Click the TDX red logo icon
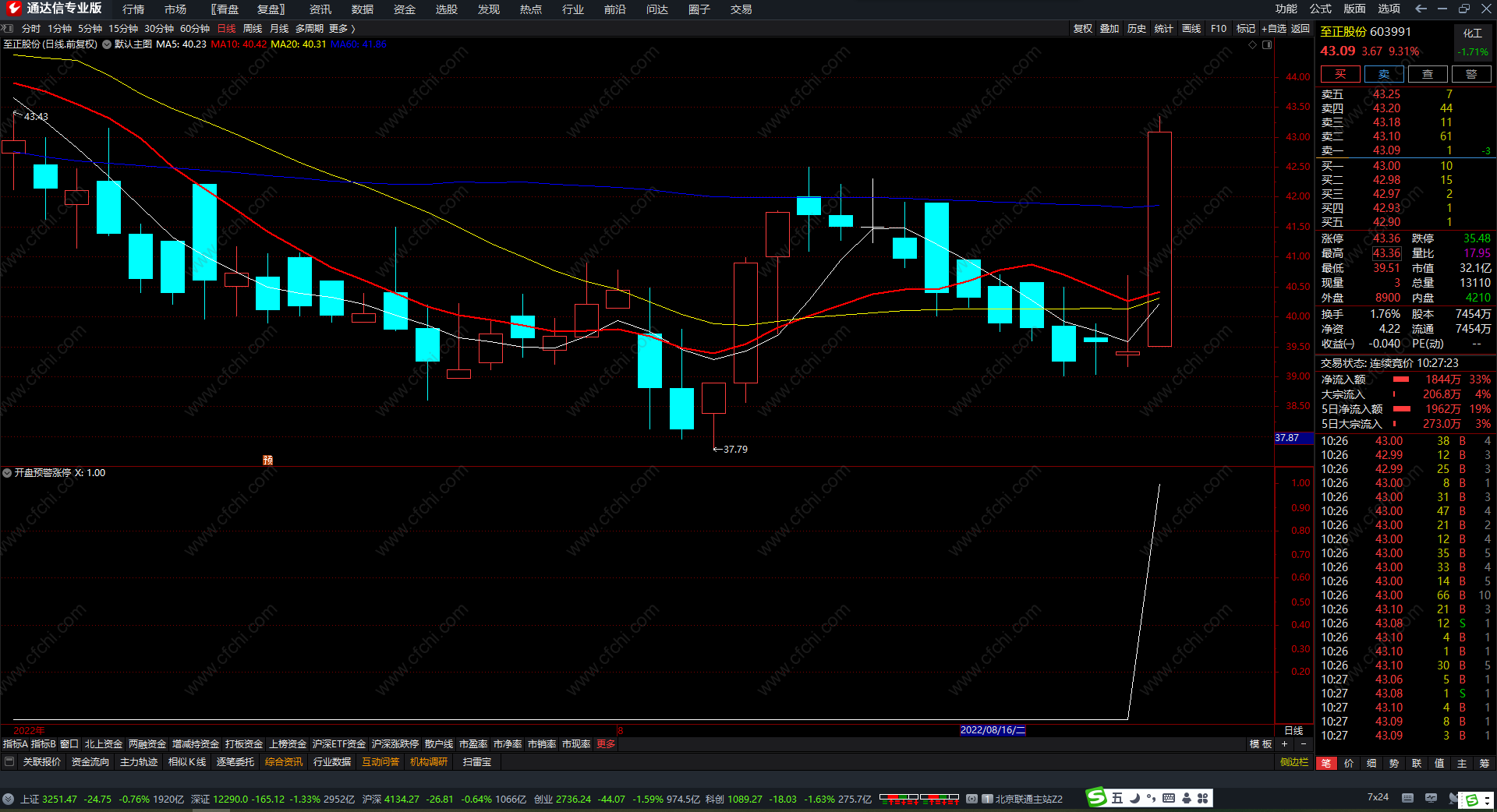The image size is (1497, 812). tap(12, 9)
